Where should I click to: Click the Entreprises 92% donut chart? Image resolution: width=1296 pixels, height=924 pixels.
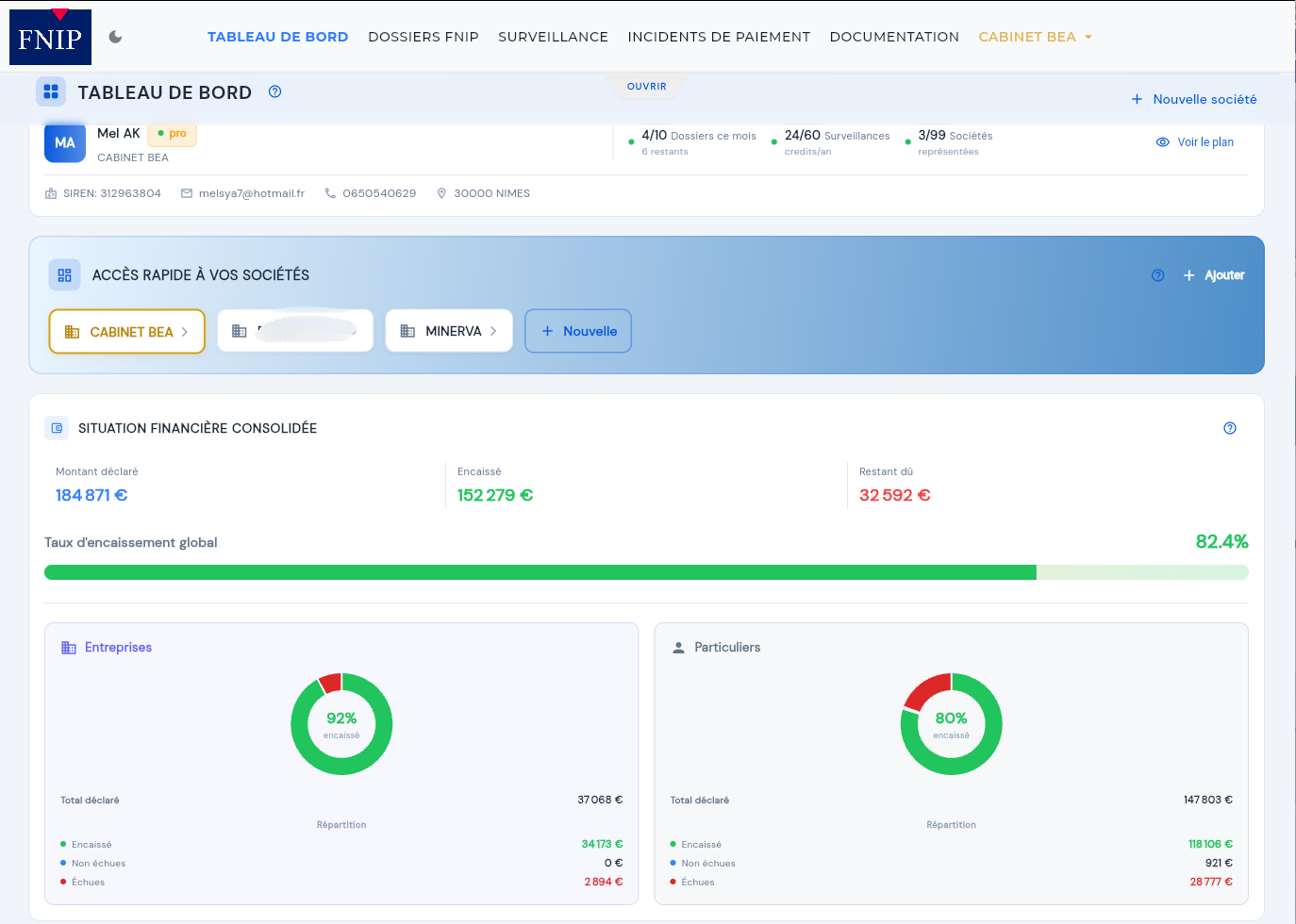[341, 724]
